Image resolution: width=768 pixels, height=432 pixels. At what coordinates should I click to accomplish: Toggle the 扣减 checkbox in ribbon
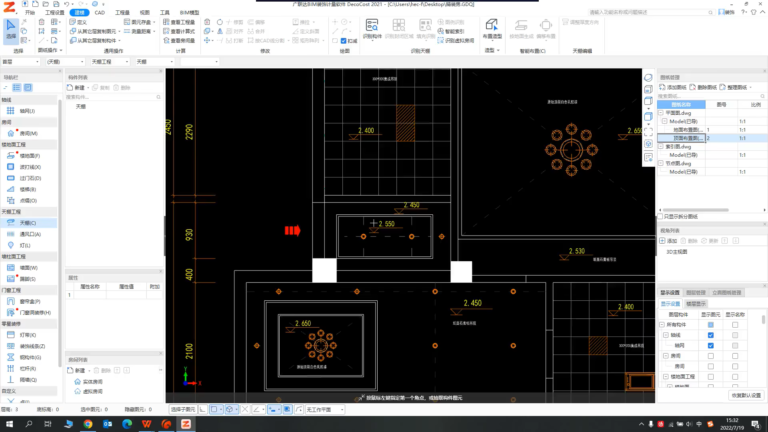point(343,41)
